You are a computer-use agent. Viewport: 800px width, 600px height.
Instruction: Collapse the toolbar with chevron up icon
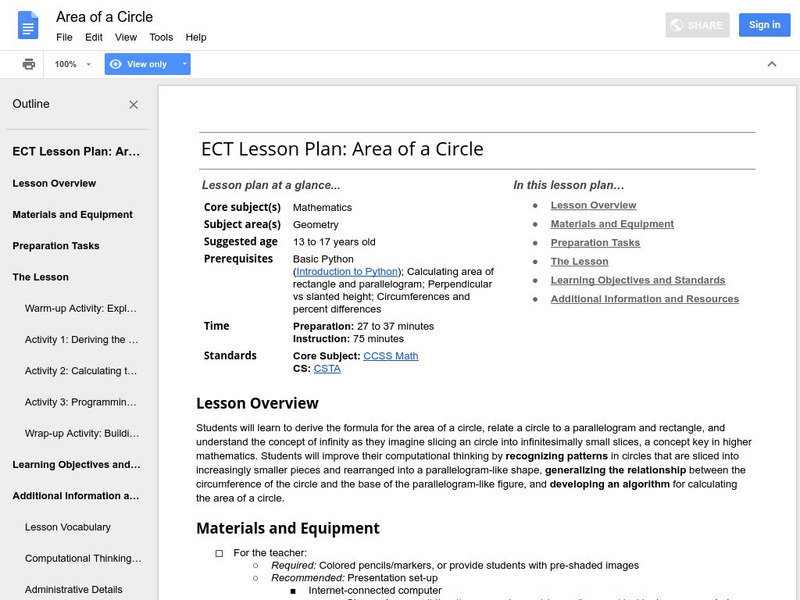pos(771,64)
